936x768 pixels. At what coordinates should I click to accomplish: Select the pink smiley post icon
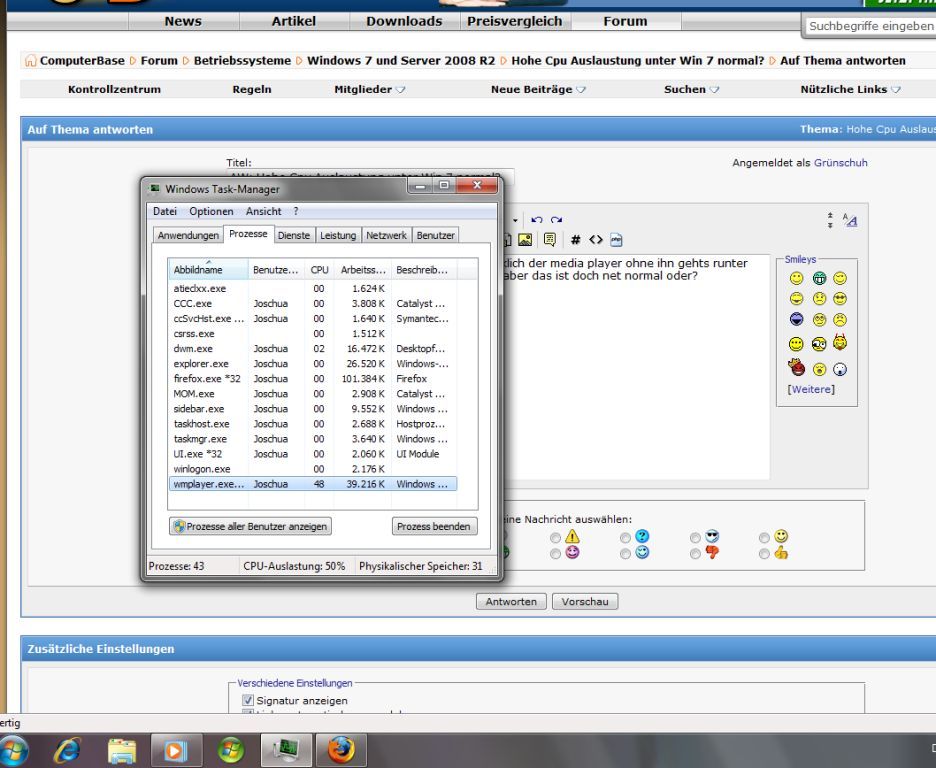[572, 553]
